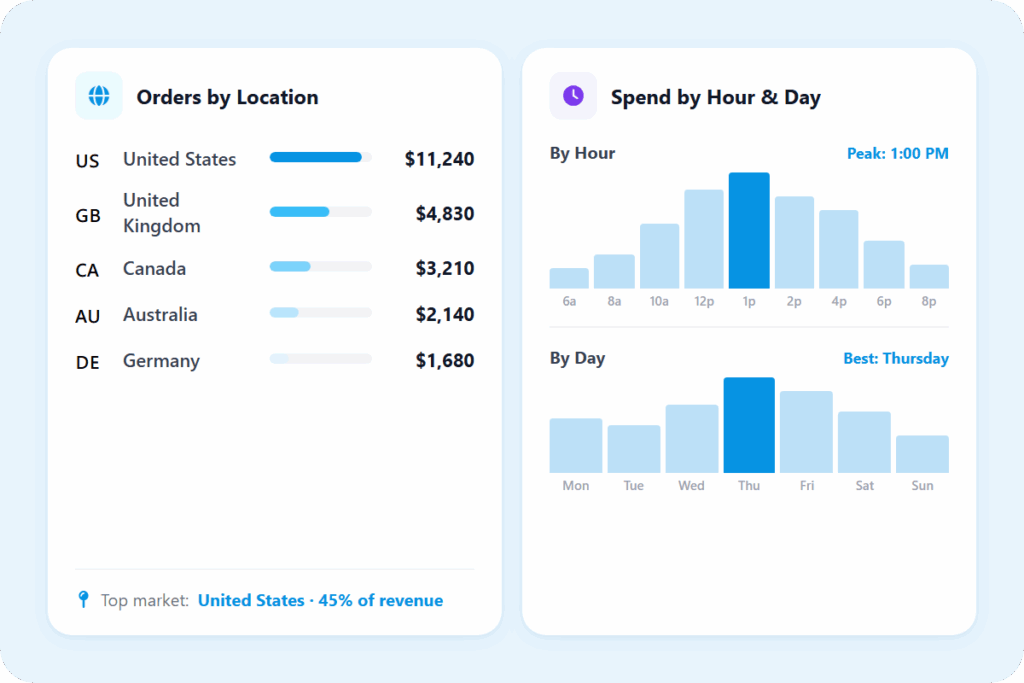This screenshot has height=683, width=1024.
Task: Select the 12p bar in hourly chart
Action: pyautogui.click(x=704, y=240)
